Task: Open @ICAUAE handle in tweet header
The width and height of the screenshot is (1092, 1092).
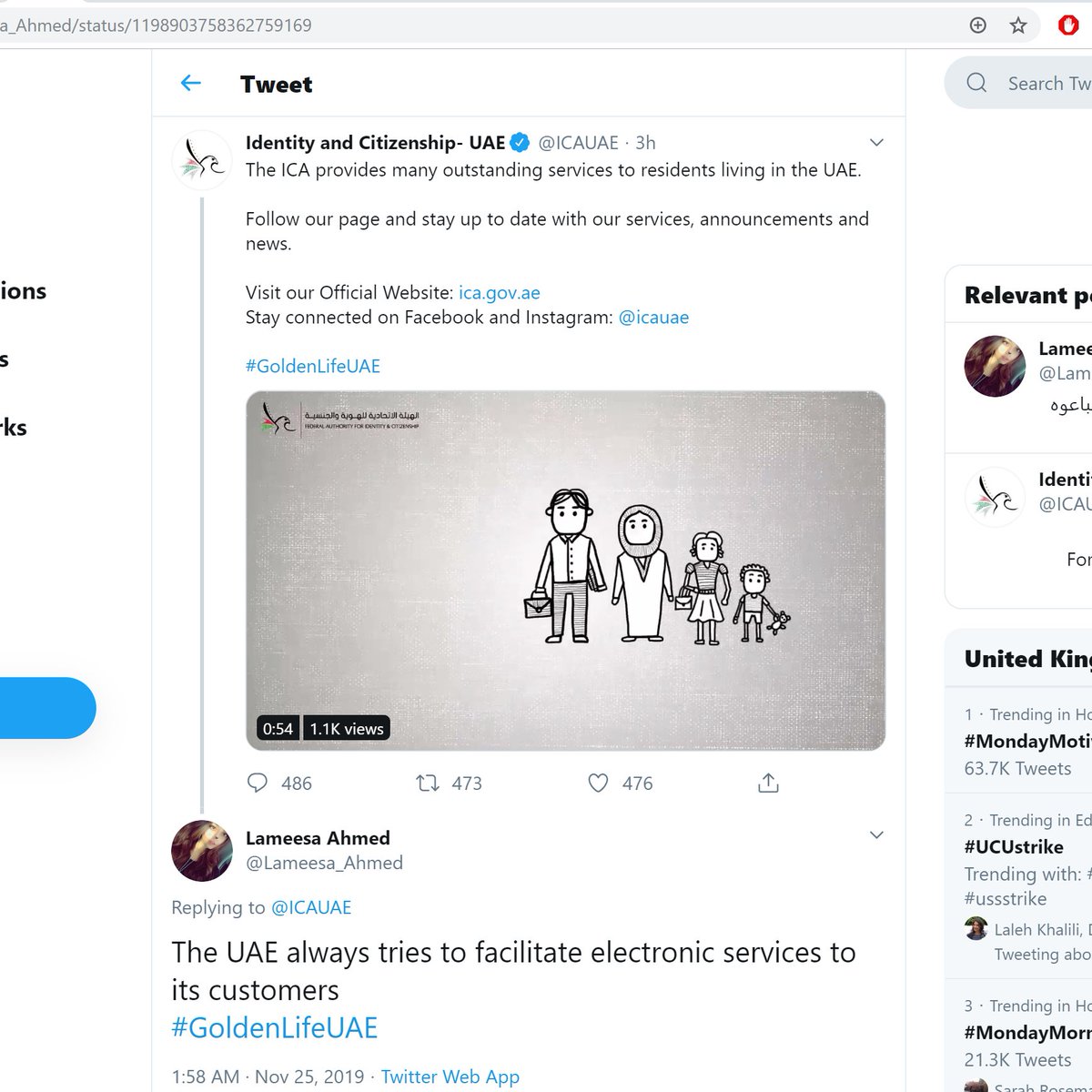Action: pyautogui.click(x=578, y=143)
